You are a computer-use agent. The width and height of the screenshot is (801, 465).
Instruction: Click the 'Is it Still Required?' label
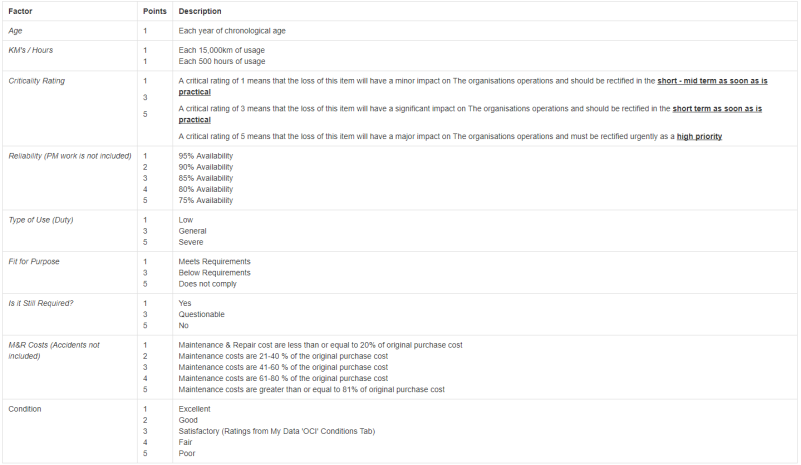[41, 304]
